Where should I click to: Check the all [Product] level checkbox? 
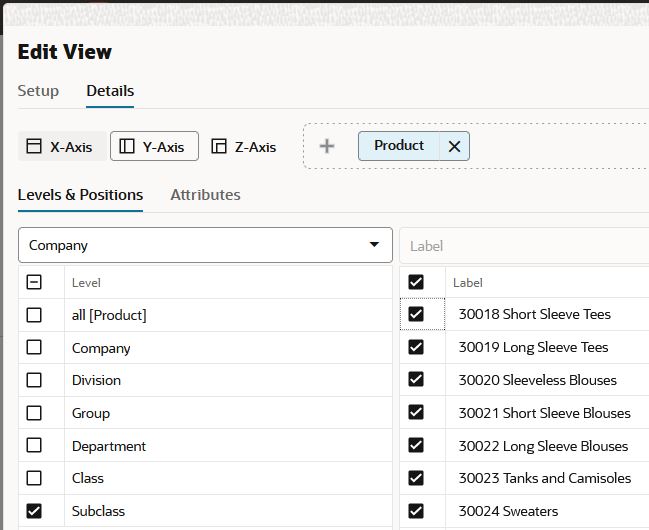pos(34,315)
